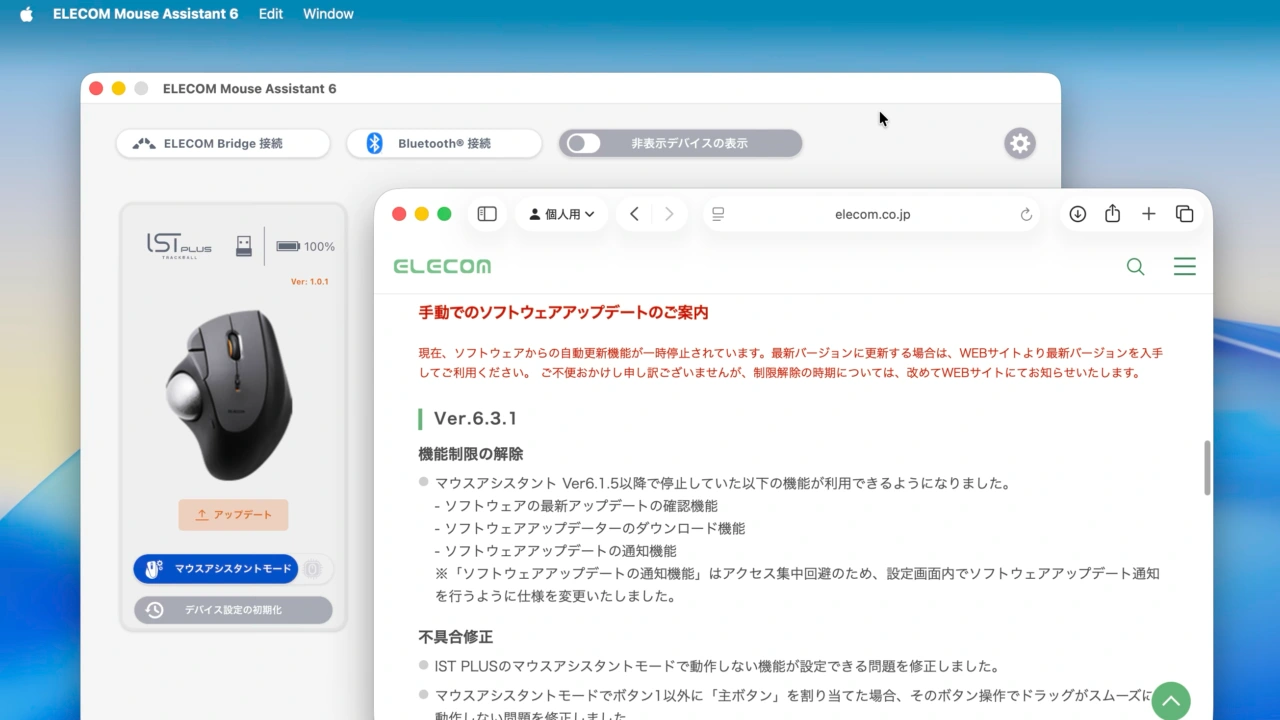Toggle Safari sidebar
The height and width of the screenshot is (720, 1280).
[x=487, y=214]
